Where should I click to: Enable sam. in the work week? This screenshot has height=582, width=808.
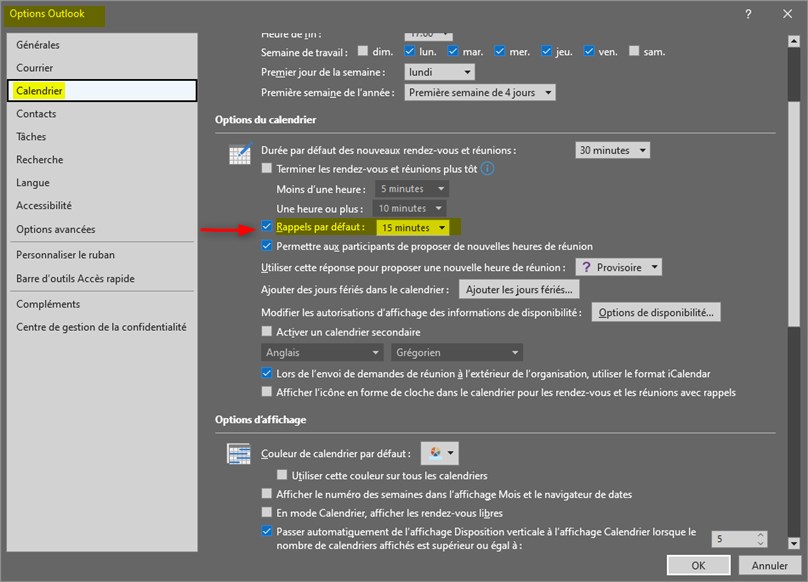634,51
